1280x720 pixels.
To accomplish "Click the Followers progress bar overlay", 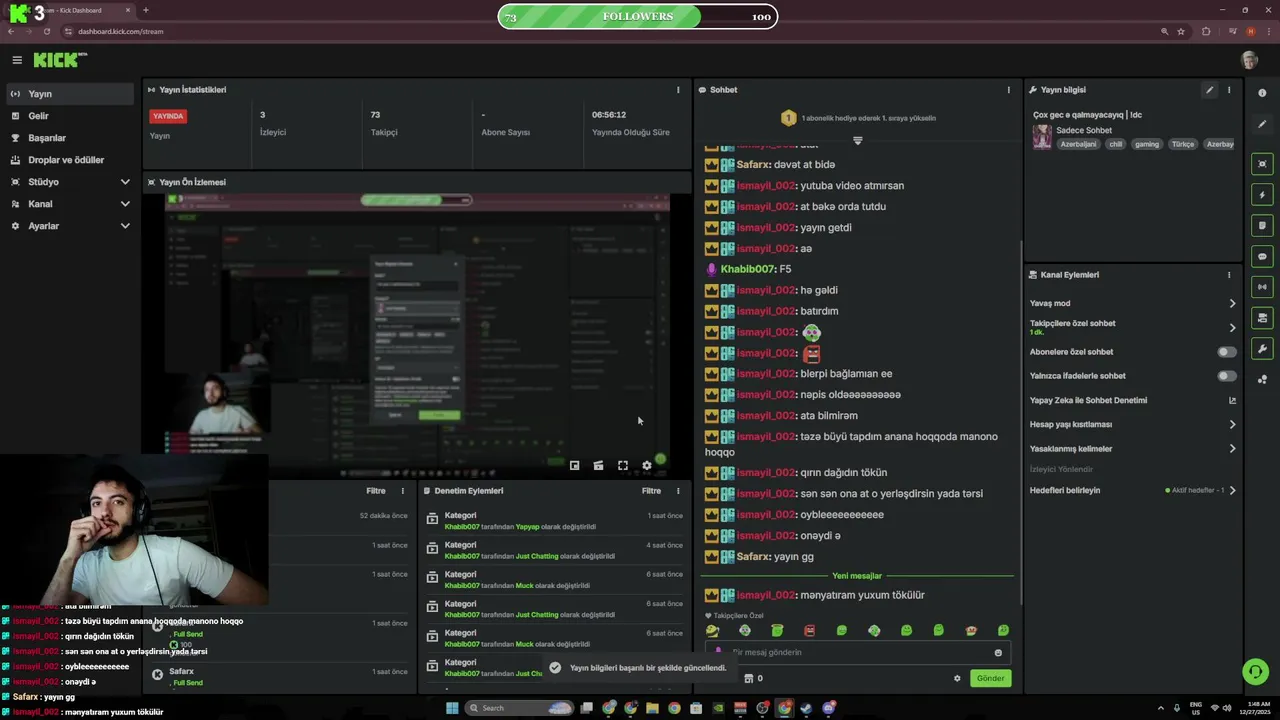I will [x=638, y=16].
